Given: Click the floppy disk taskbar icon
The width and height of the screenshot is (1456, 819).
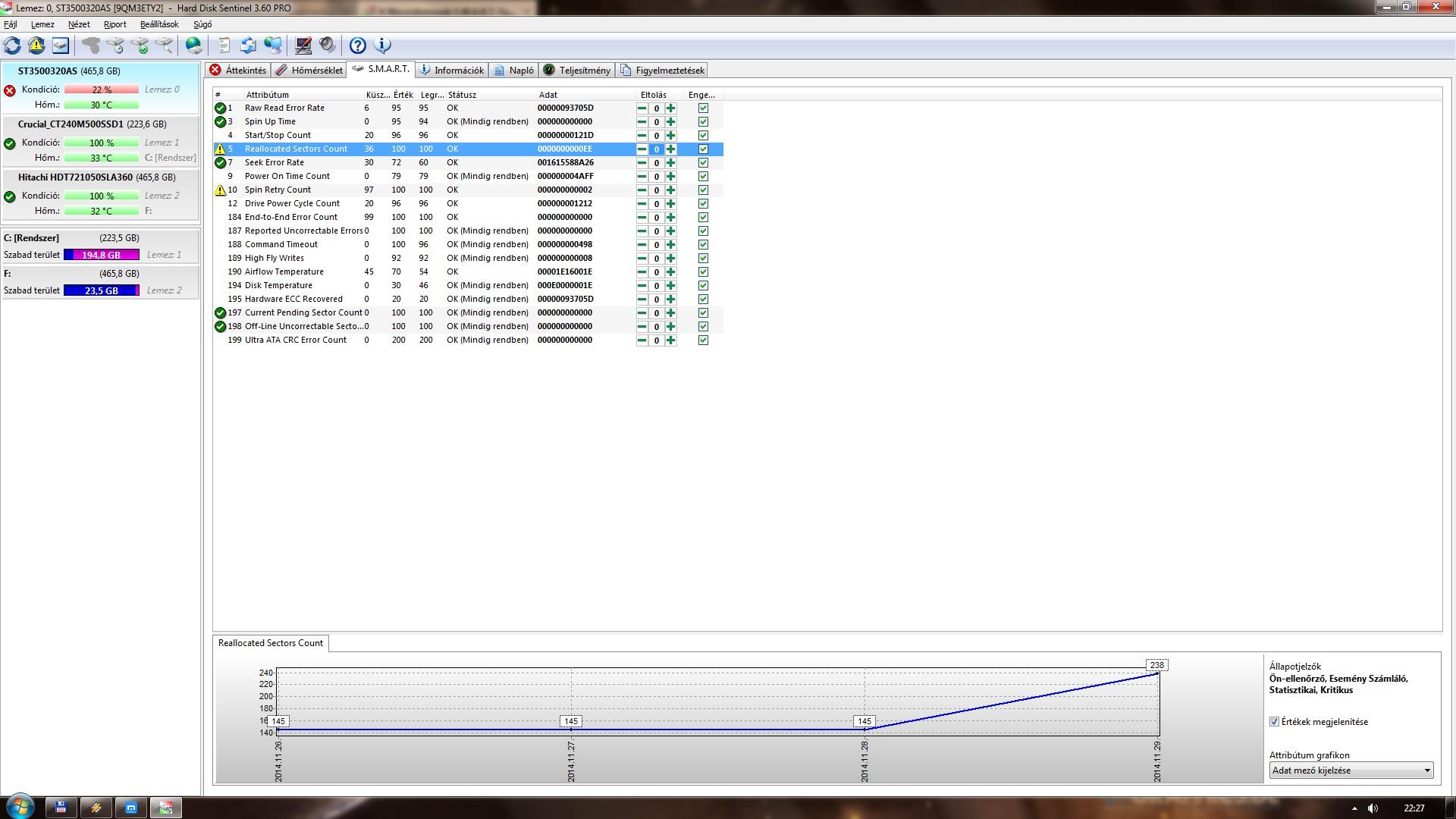Looking at the screenshot, I should coord(61,808).
